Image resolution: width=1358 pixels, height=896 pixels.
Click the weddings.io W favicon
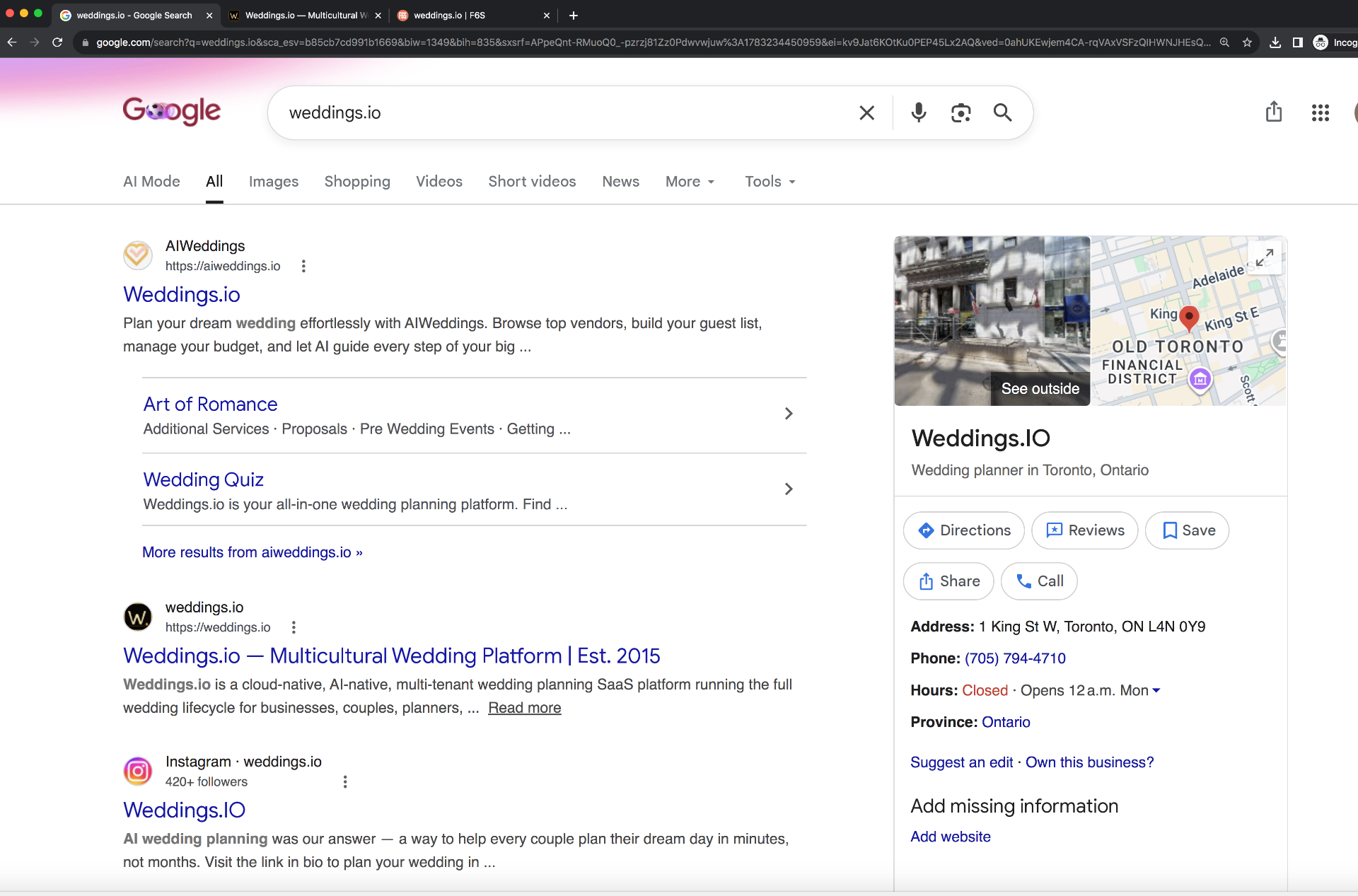pyautogui.click(x=138, y=617)
